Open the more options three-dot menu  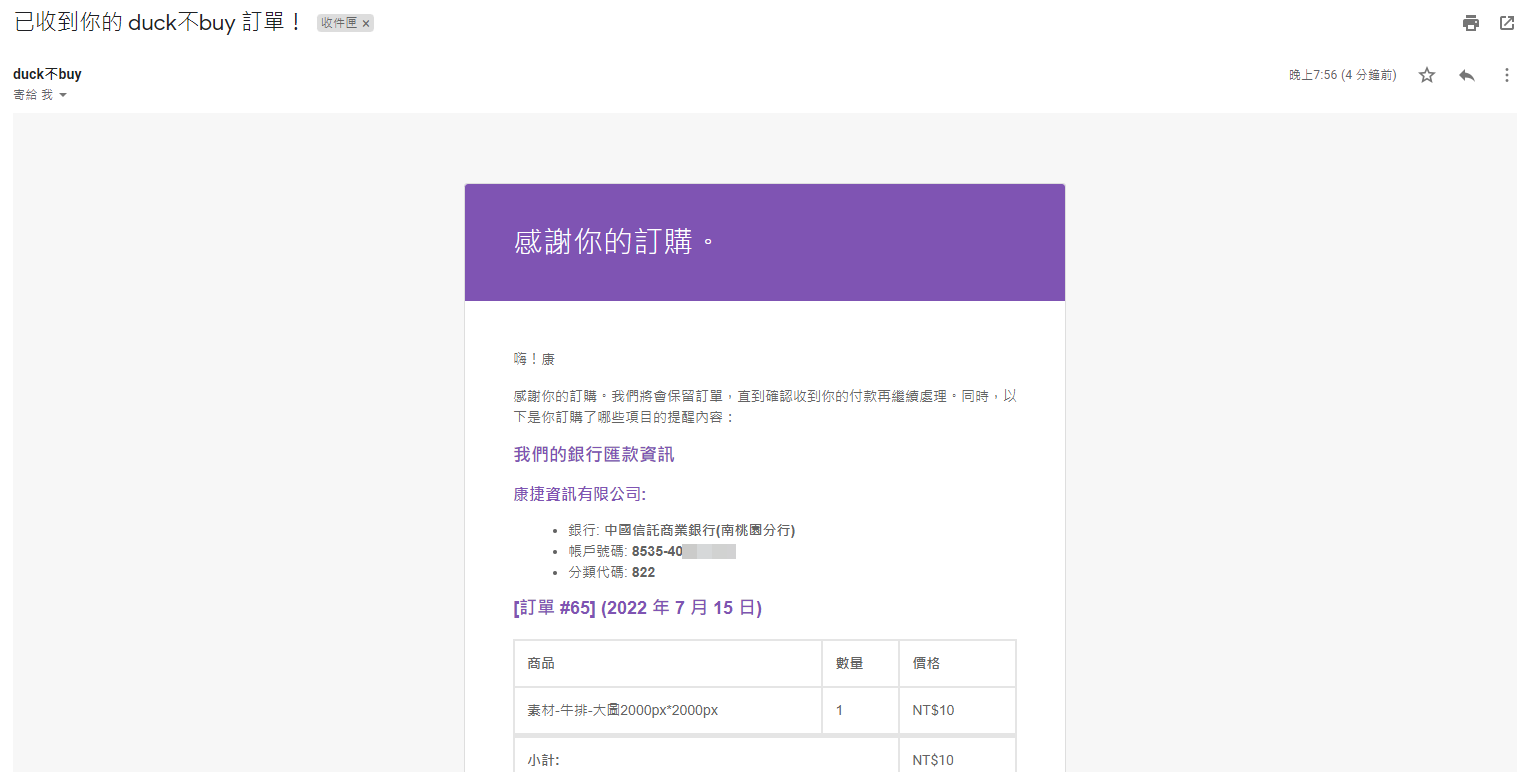pos(1506,75)
